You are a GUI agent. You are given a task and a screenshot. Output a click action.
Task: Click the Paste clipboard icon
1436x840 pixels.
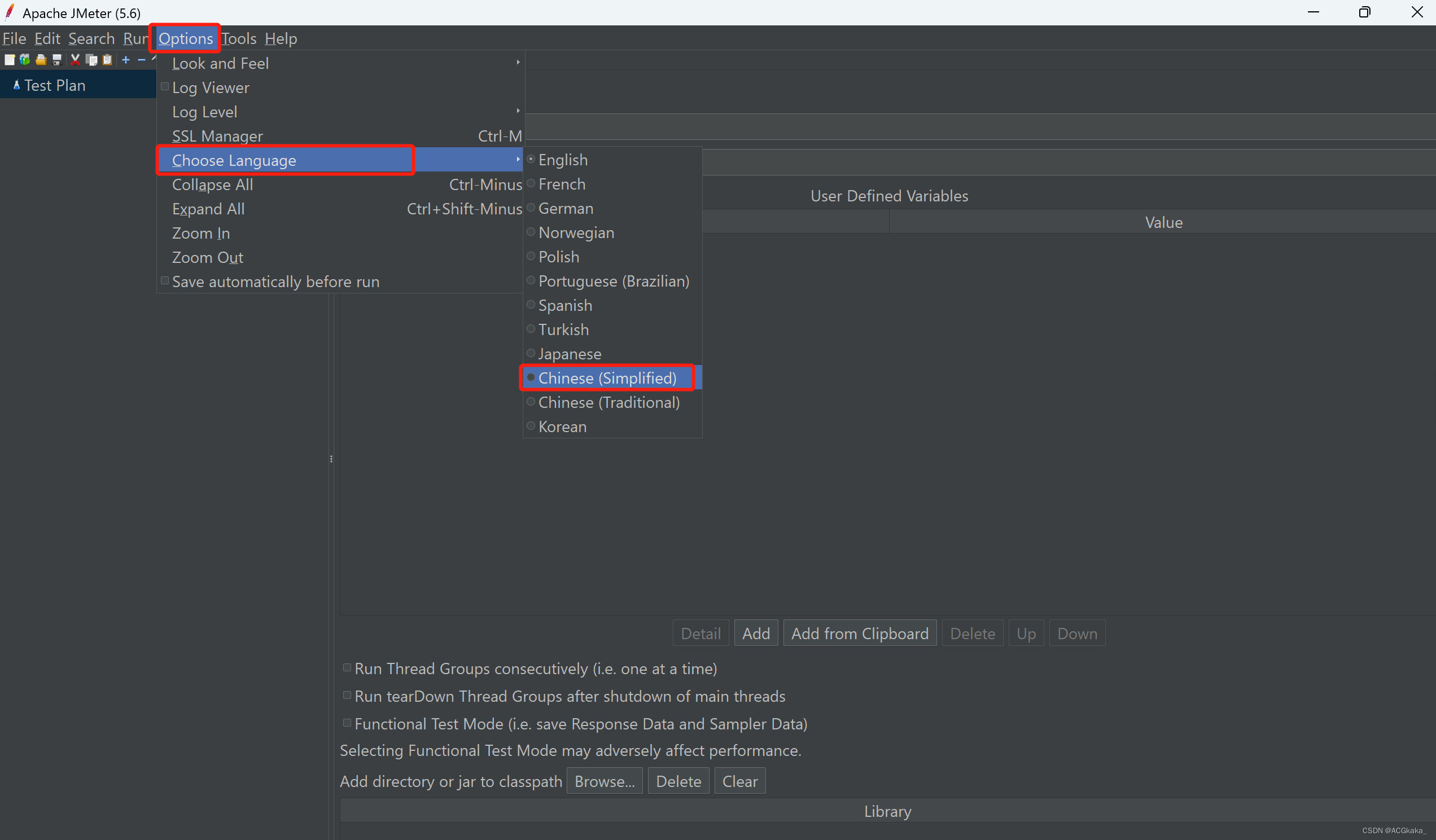(107, 60)
